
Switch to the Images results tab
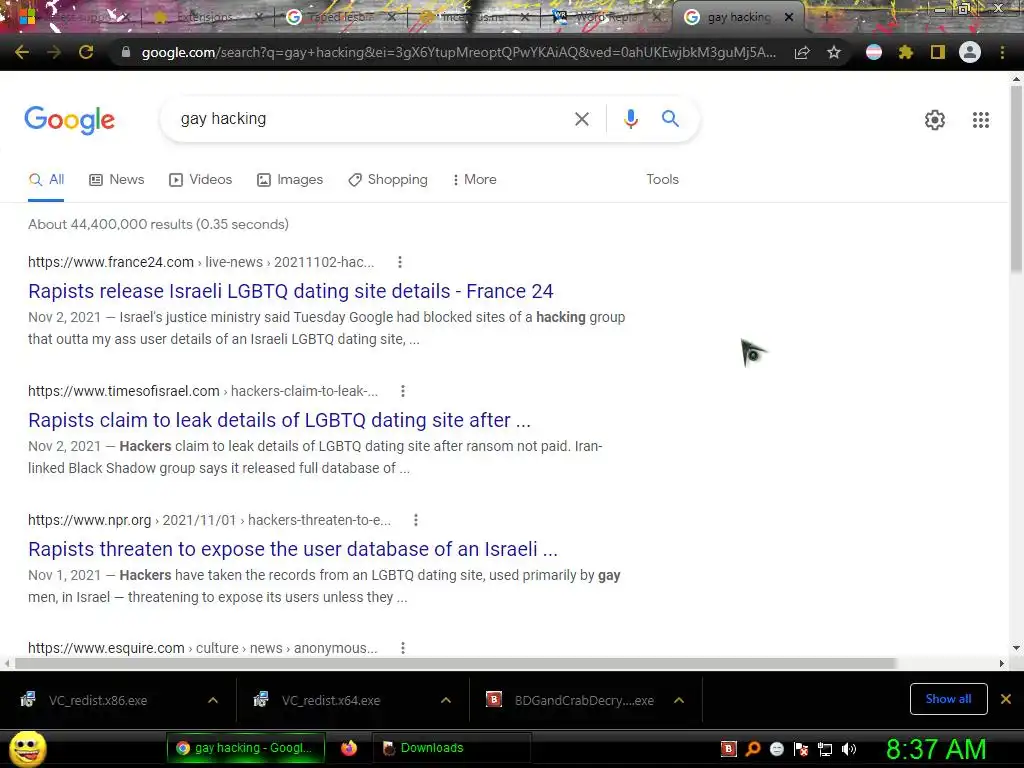coord(290,180)
